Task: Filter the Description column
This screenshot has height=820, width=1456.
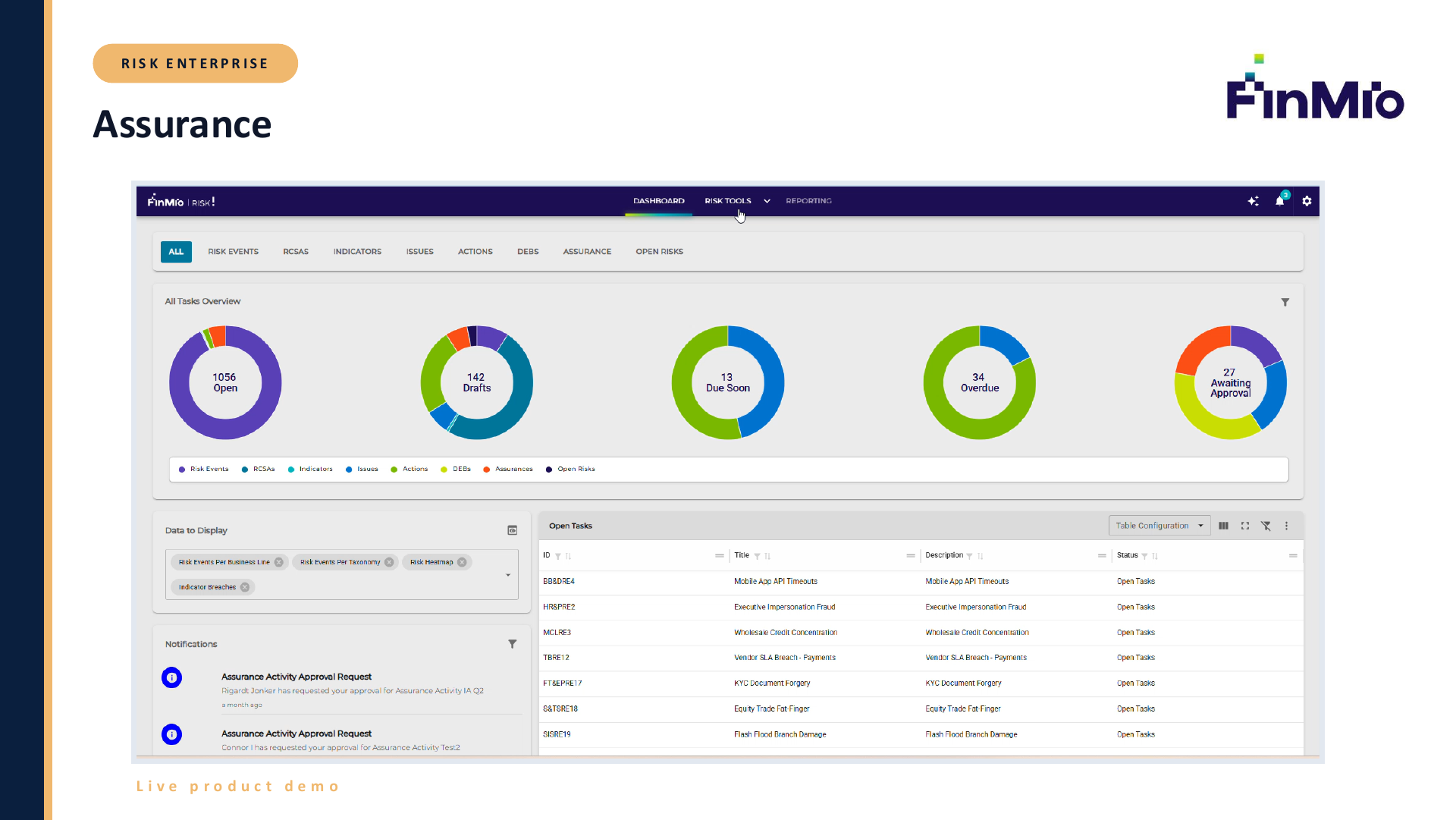Action: [970, 556]
